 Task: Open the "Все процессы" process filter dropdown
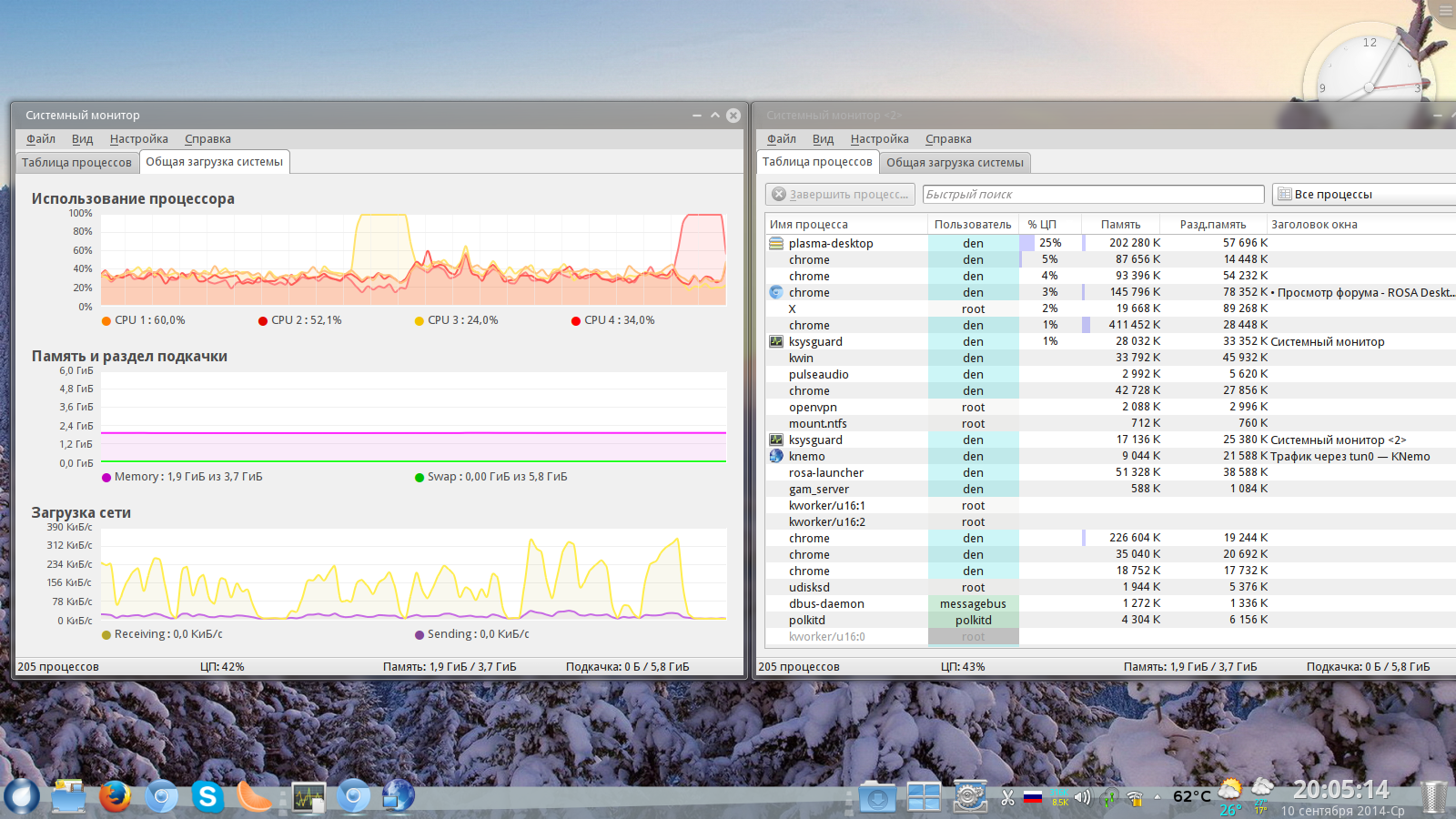pyautogui.click(x=1363, y=194)
